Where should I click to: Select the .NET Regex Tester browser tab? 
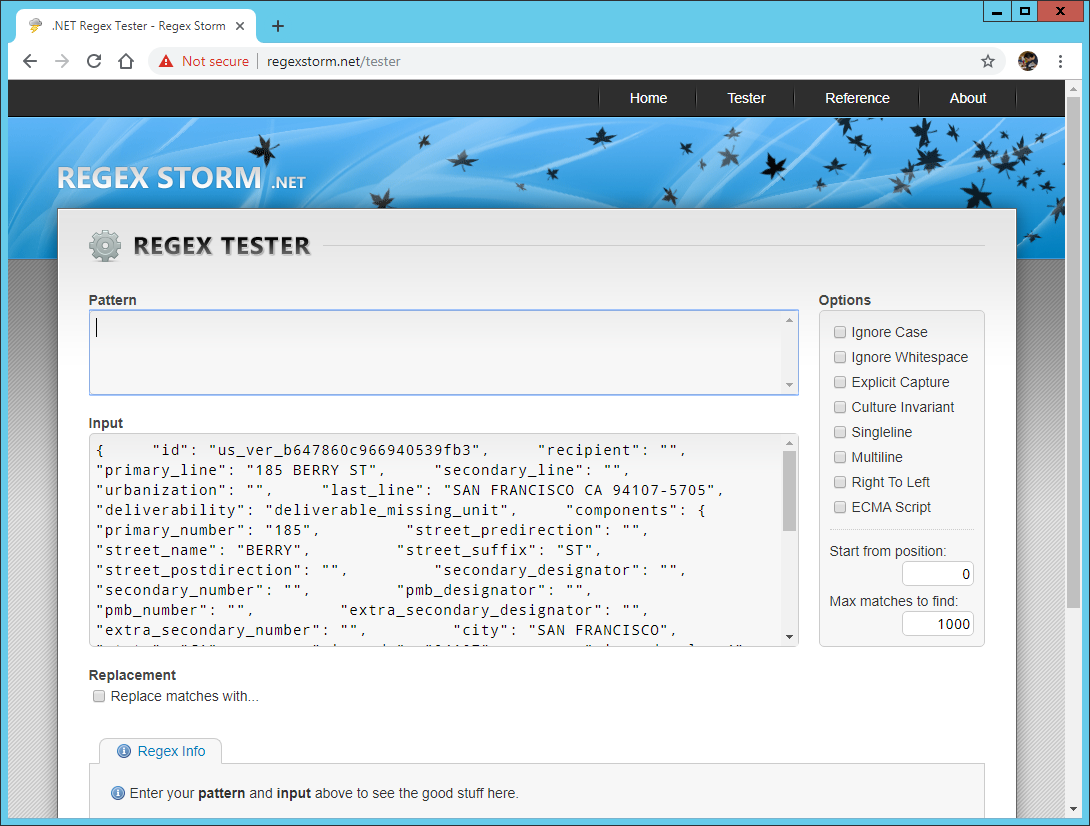point(136,26)
